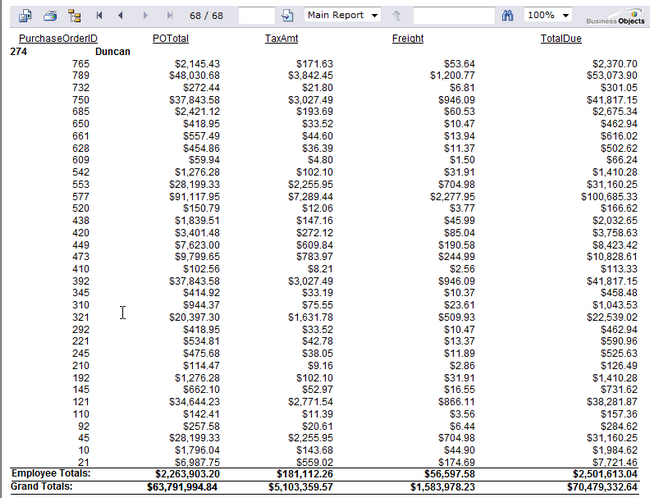Click the Grand Totals label

(x=41, y=486)
